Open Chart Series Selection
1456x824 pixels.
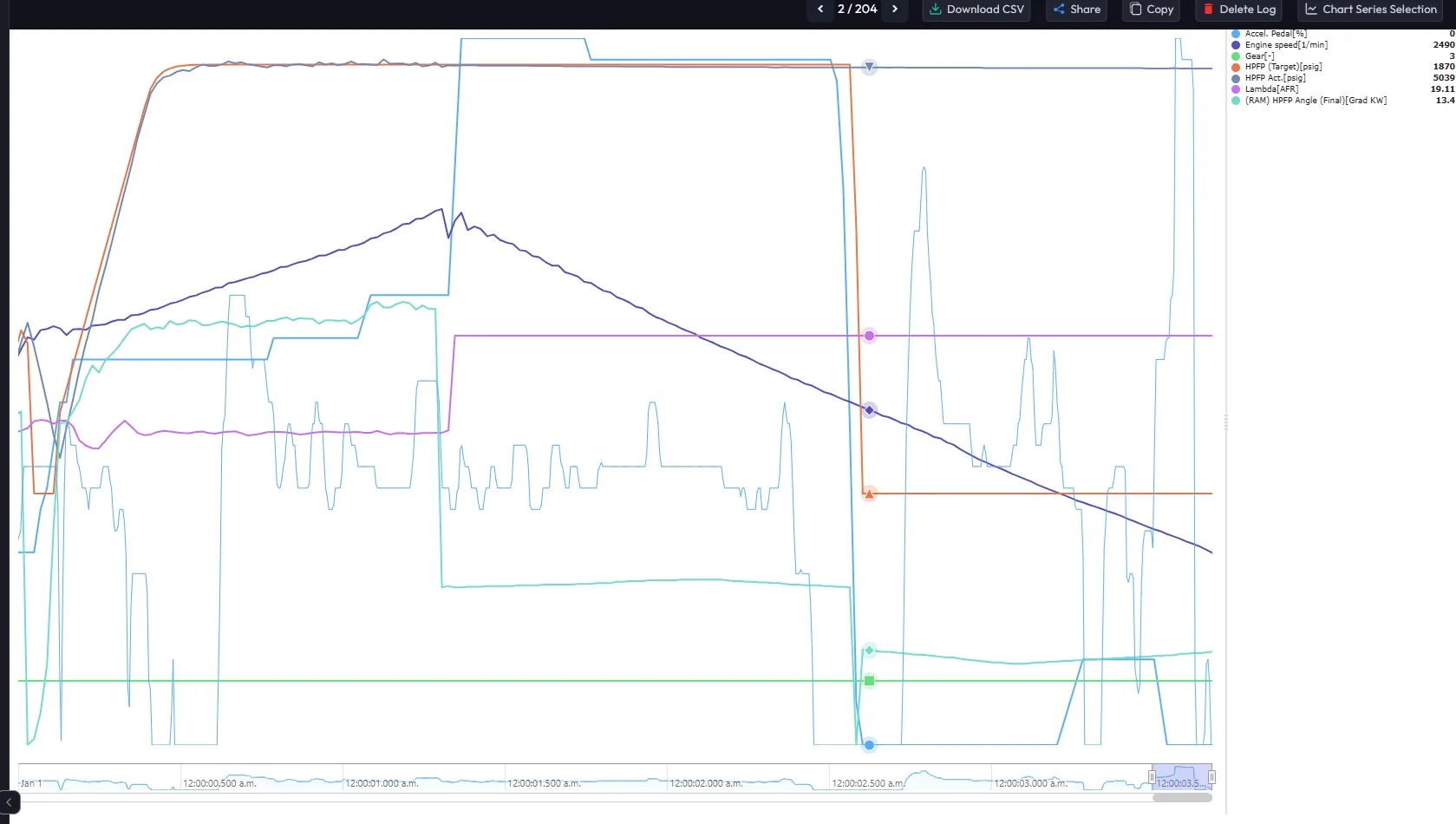point(1371,10)
